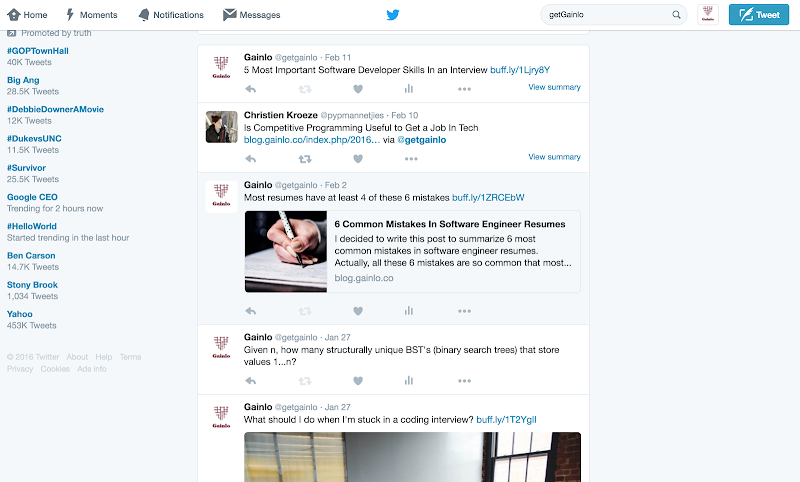Like the Feb 2 Gainlo tweet

358,311
